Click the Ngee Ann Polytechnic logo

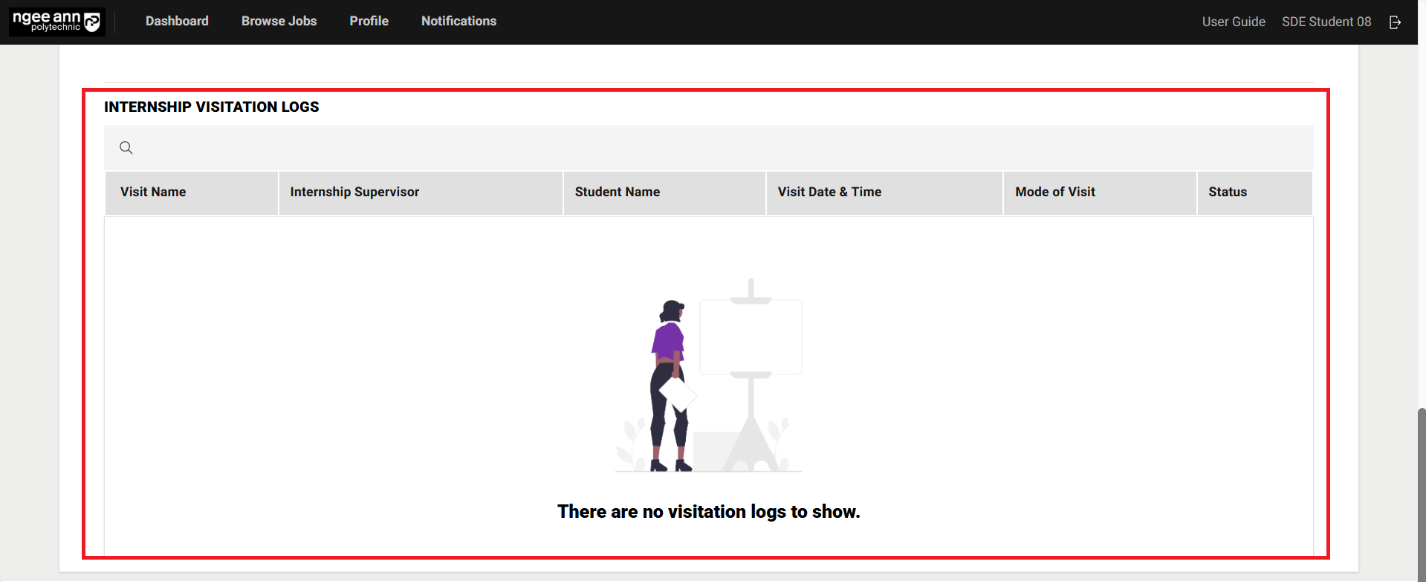click(55, 20)
